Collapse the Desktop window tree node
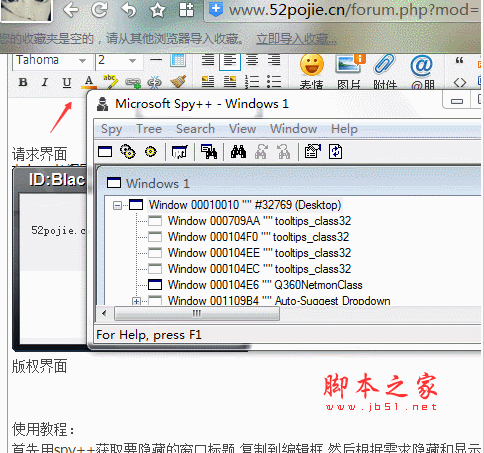Image resolution: width=484 pixels, height=453 pixels. pos(117,205)
